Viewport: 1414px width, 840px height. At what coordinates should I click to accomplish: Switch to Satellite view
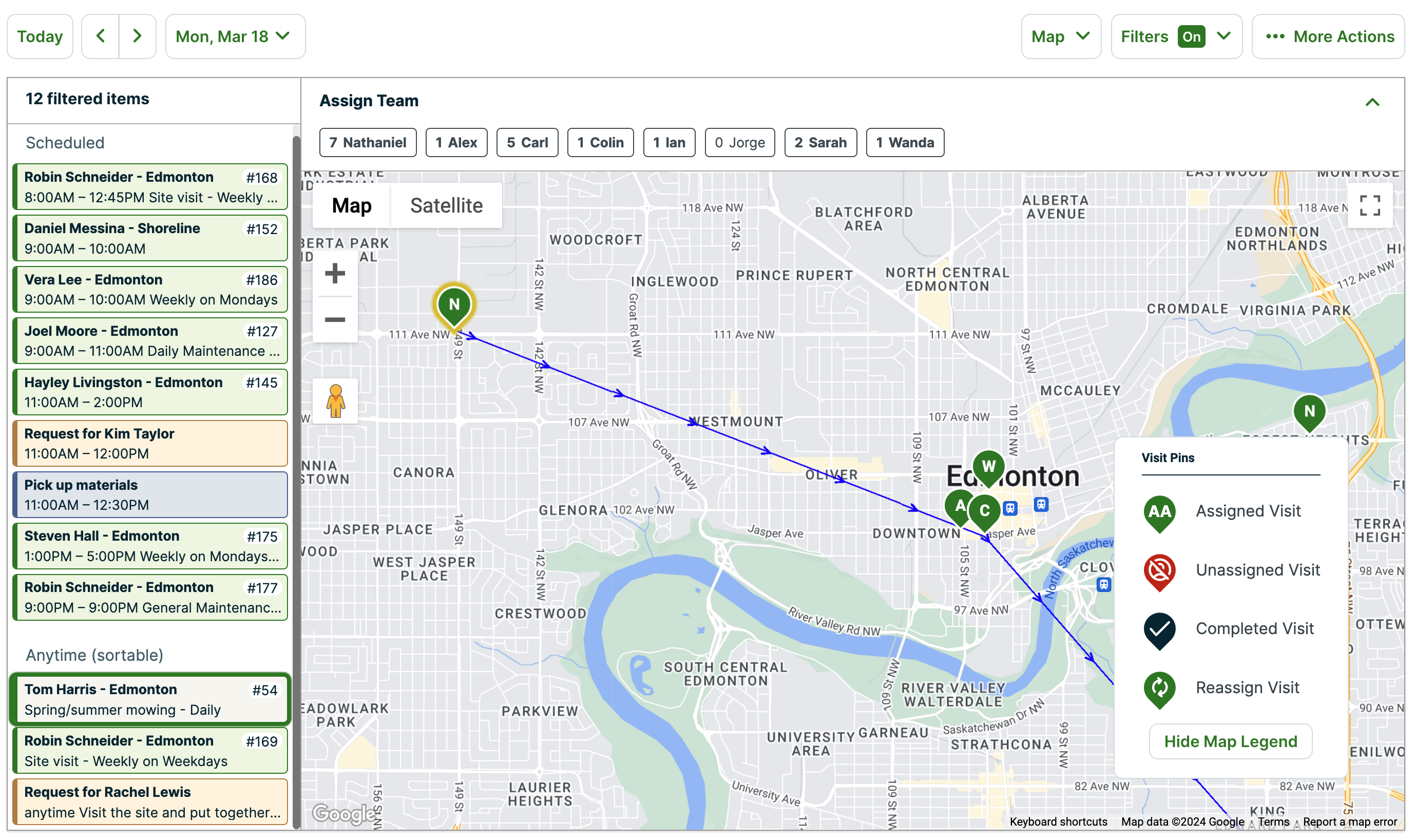446,205
